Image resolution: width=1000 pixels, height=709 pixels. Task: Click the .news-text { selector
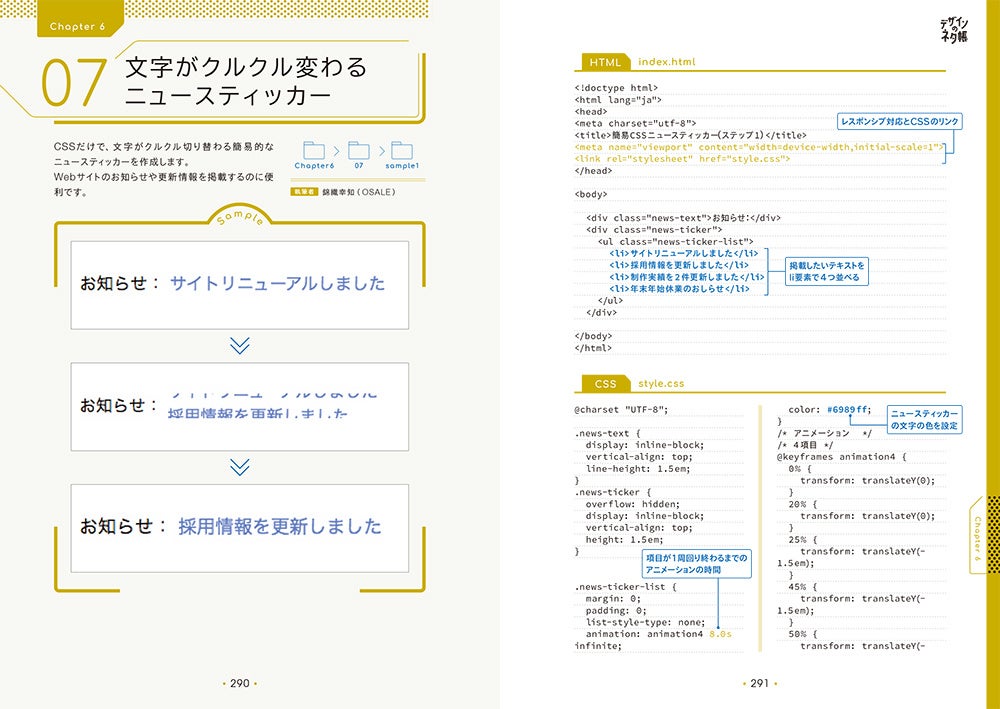click(608, 433)
